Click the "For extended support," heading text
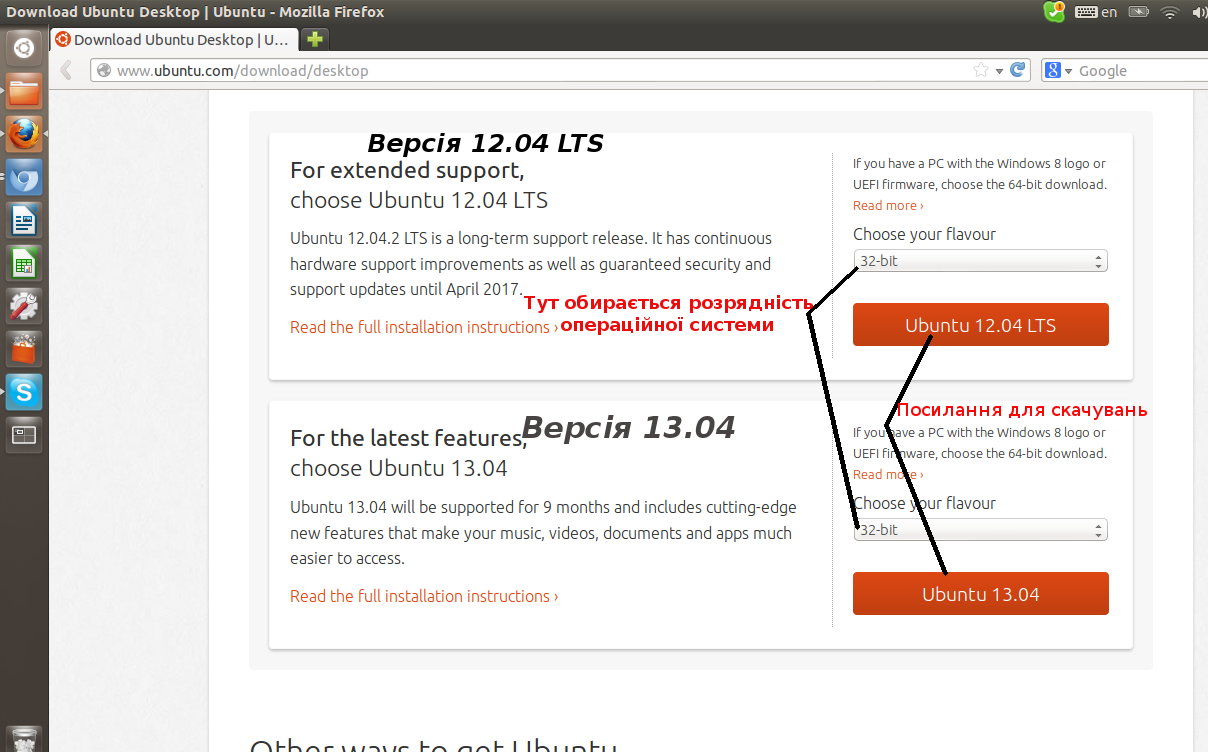The height and width of the screenshot is (752, 1208). [x=407, y=170]
